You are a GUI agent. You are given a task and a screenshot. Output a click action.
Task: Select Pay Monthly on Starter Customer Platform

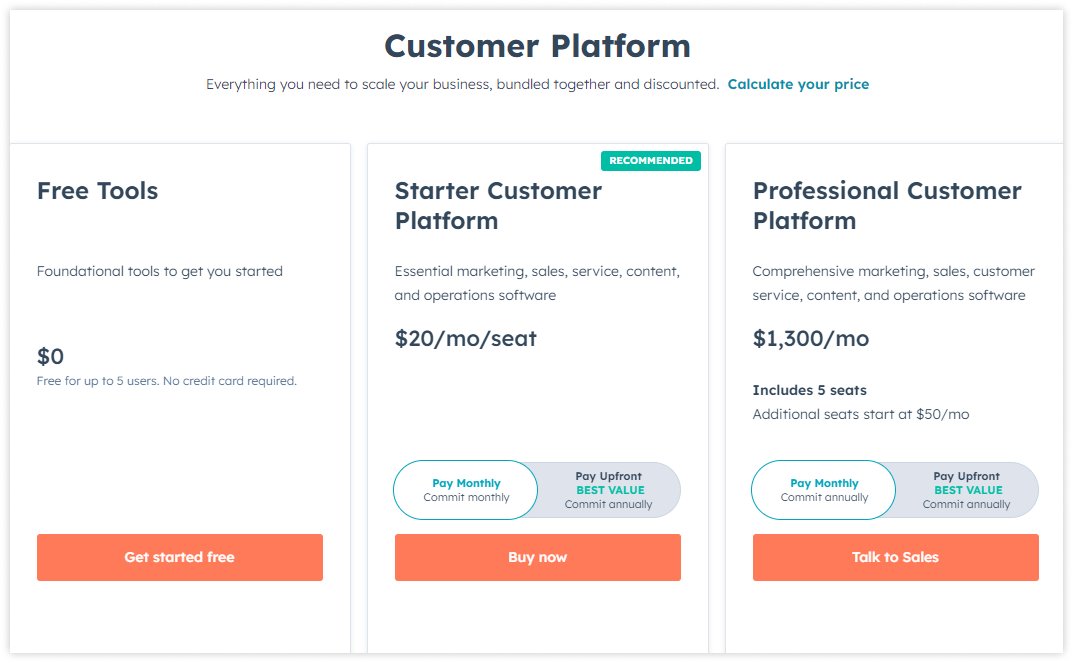465,490
